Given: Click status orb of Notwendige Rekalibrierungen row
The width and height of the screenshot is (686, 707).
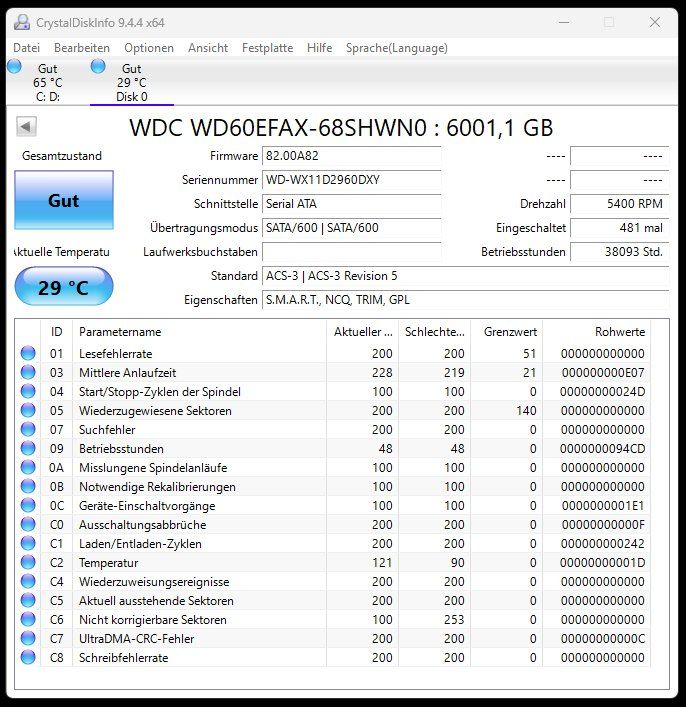Looking at the screenshot, I should tap(28, 486).
